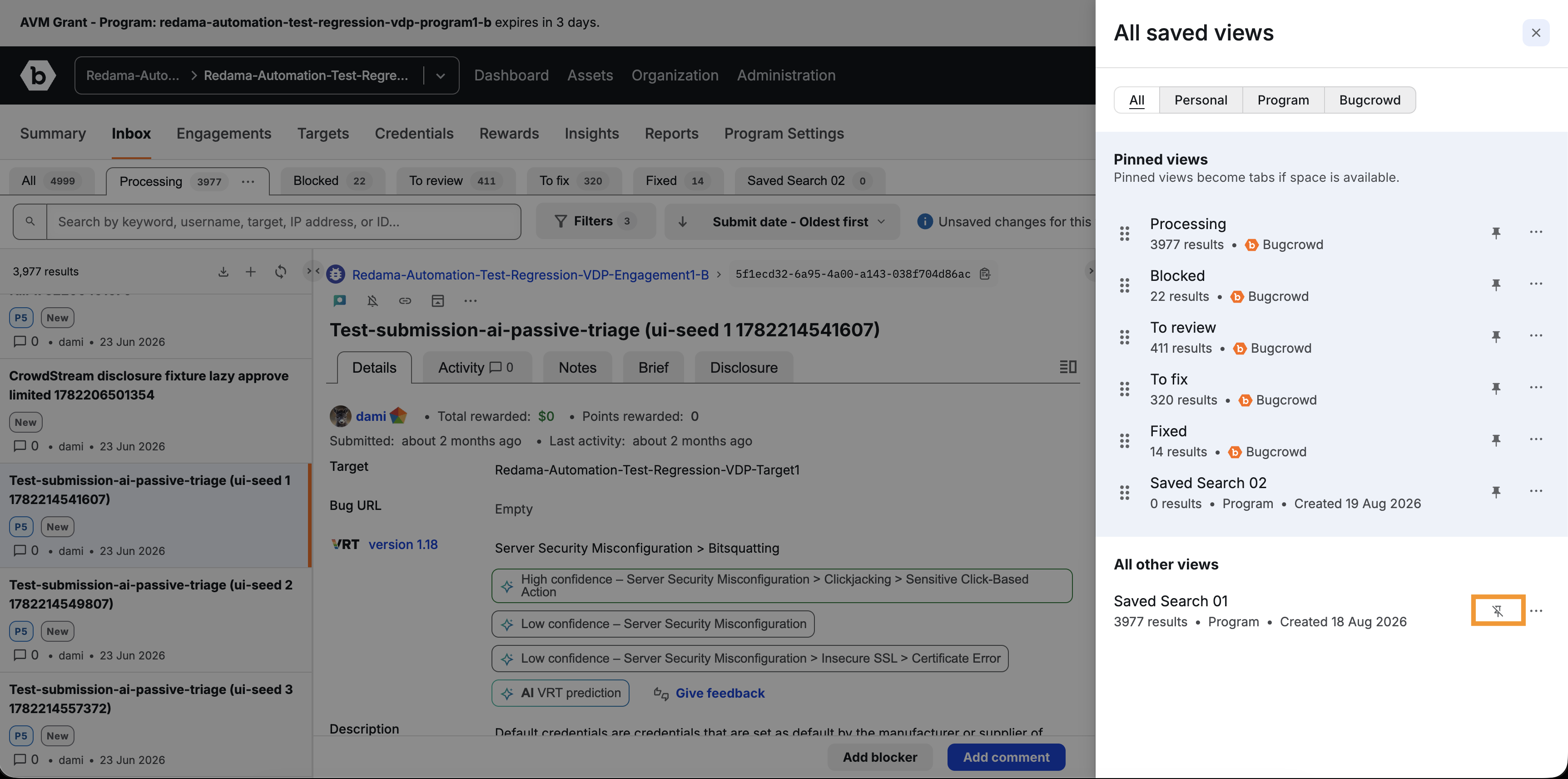Unpin the Saved Search 02 view

(1496, 491)
